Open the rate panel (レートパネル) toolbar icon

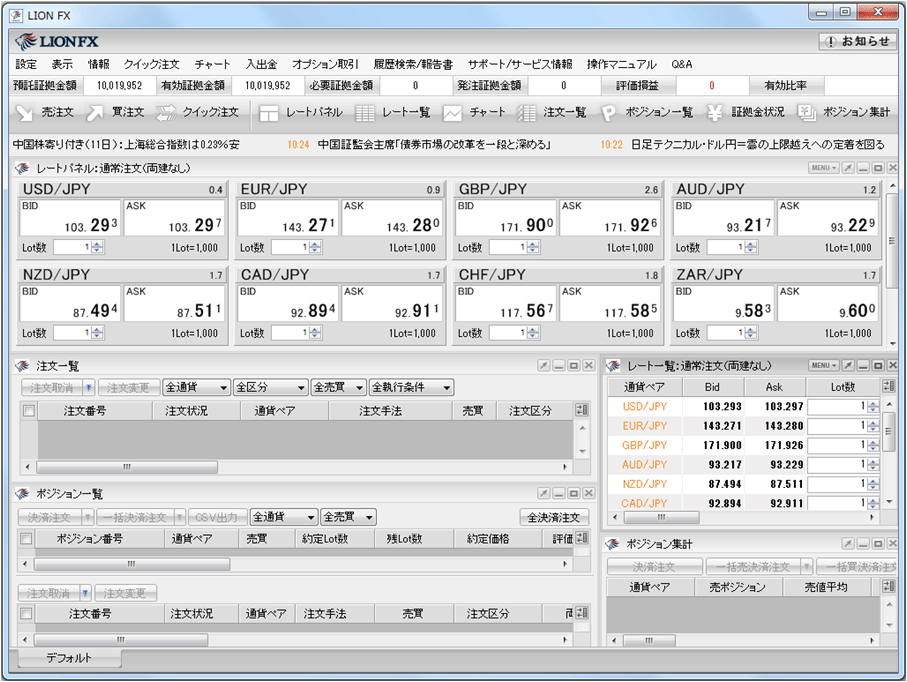point(268,112)
